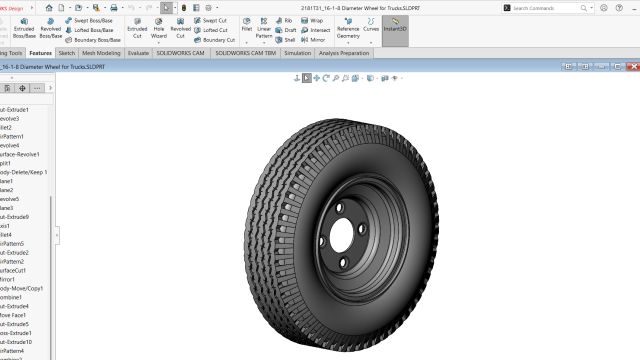This screenshot has width=640, height=360.
Task: Open the Options gear icon
Action: pos(209,8)
